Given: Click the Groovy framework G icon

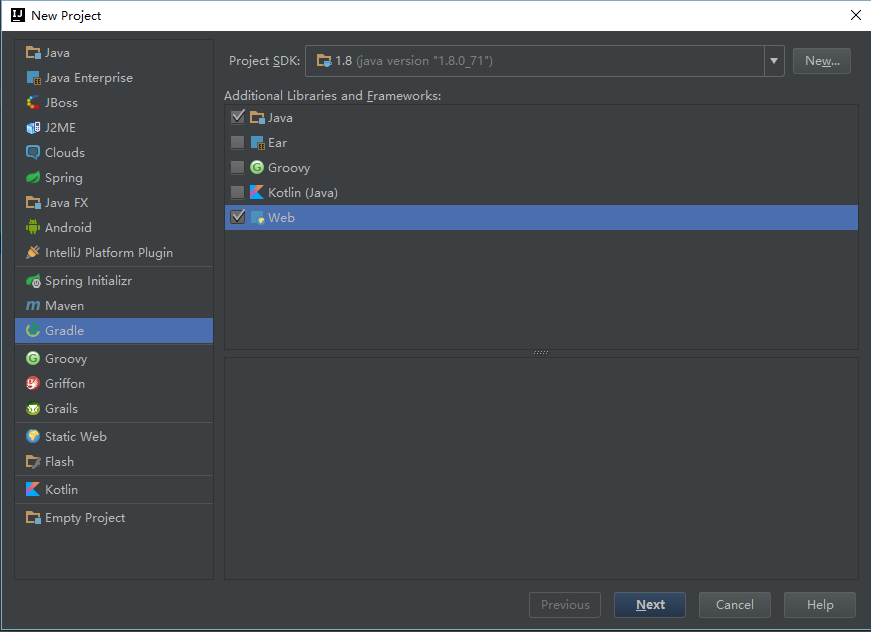Looking at the screenshot, I should pyautogui.click(x=257, y=167).
